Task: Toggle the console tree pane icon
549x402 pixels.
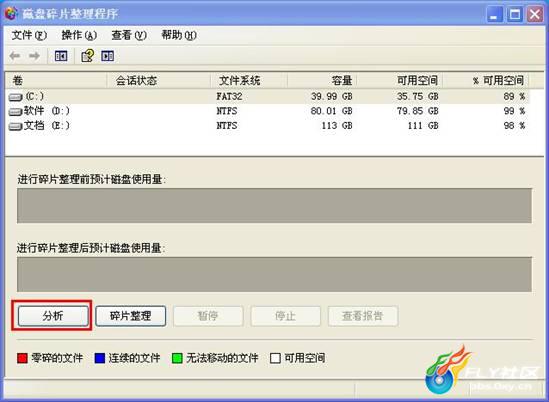Action: (61, 56)
